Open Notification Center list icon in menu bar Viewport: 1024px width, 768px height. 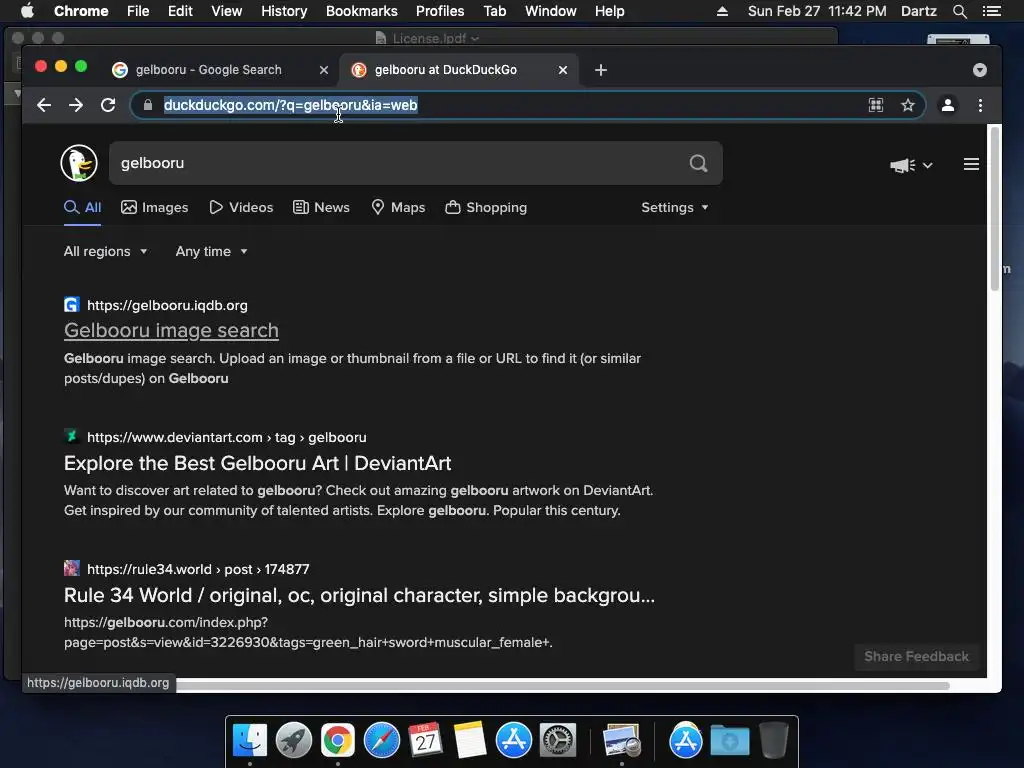[991, 11]
